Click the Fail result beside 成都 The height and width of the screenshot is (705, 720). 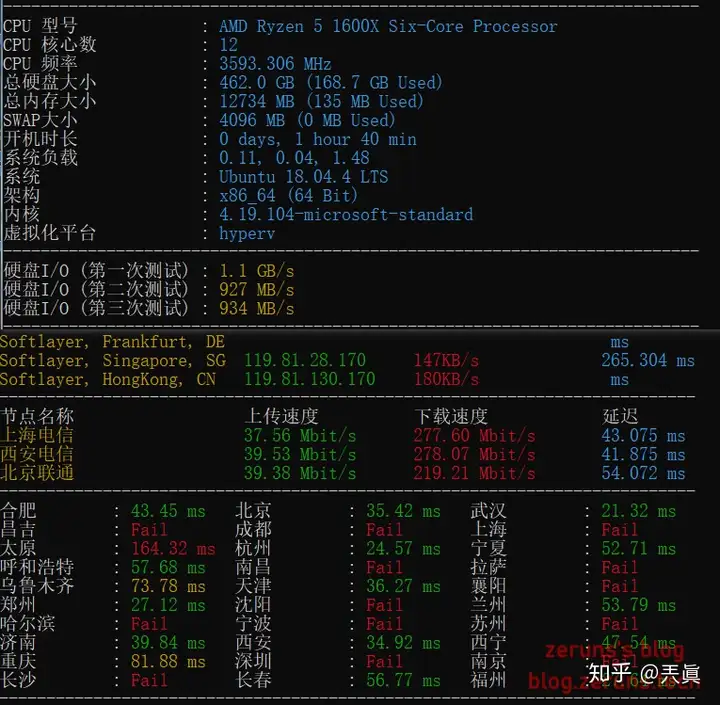point(384,530)
